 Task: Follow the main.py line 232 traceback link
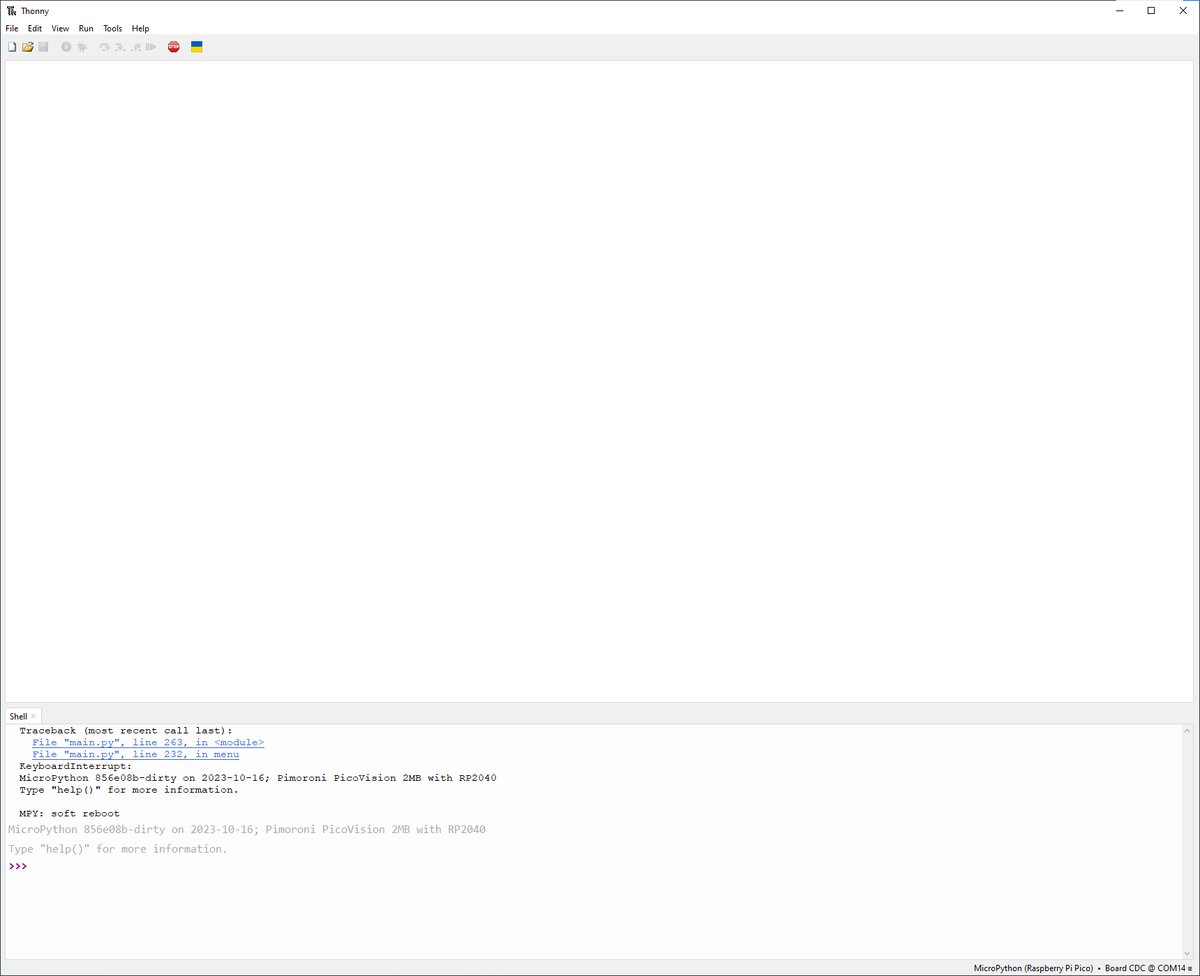tap(135, 755)
